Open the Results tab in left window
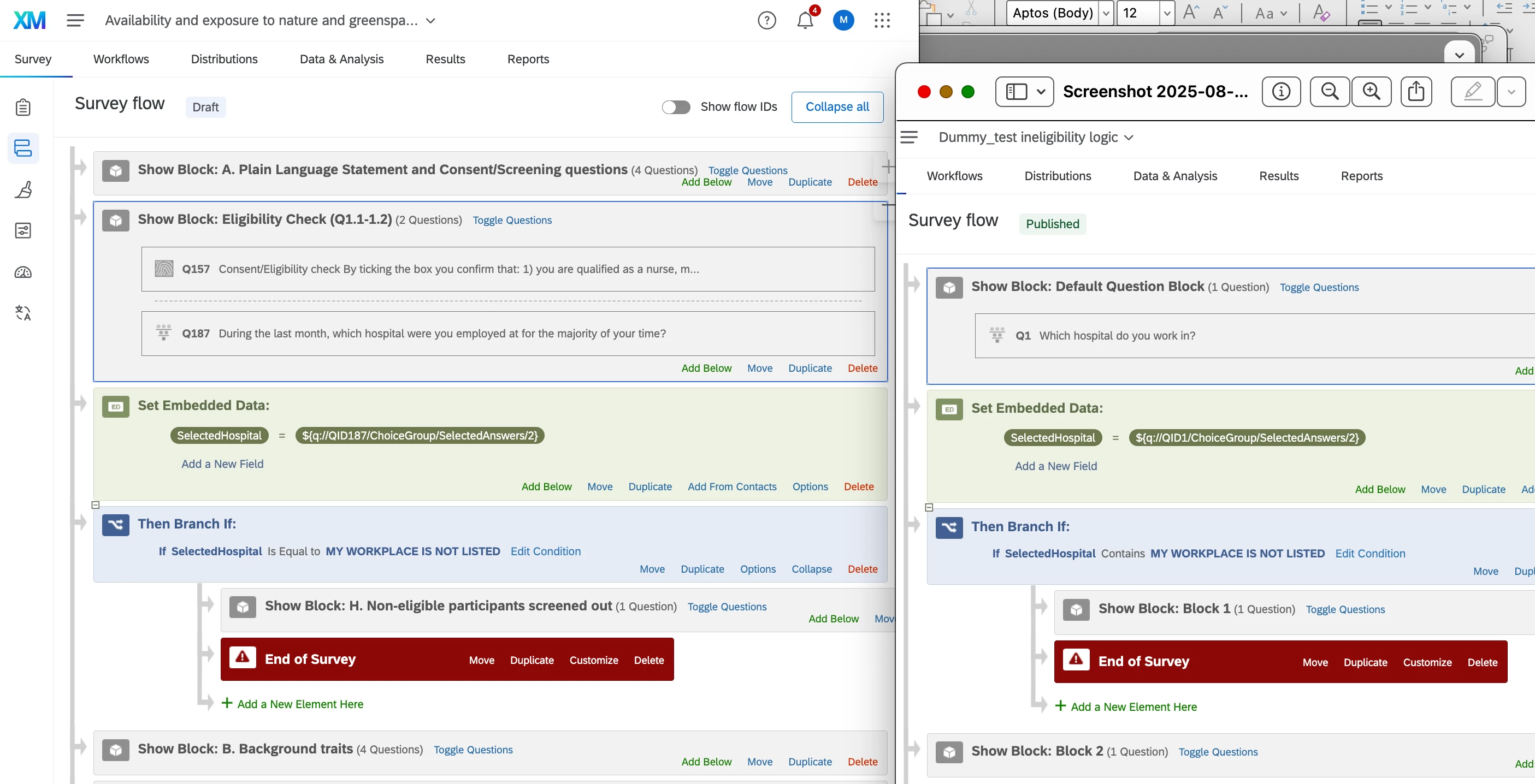The width and height of the screenshot is (1535, 784). [445, 59]
